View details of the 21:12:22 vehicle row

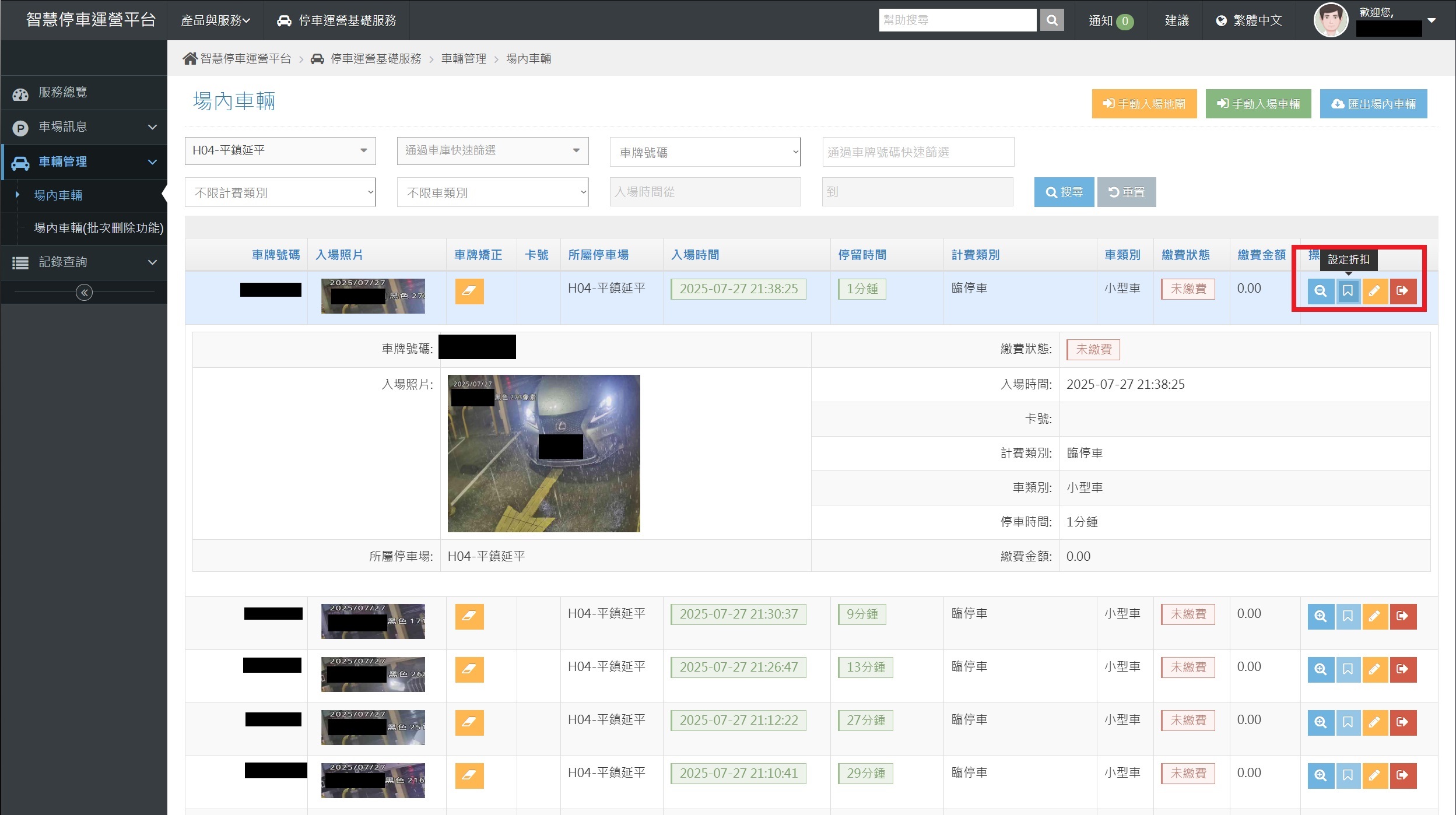pyautogui.click(x=1321, y=722)
